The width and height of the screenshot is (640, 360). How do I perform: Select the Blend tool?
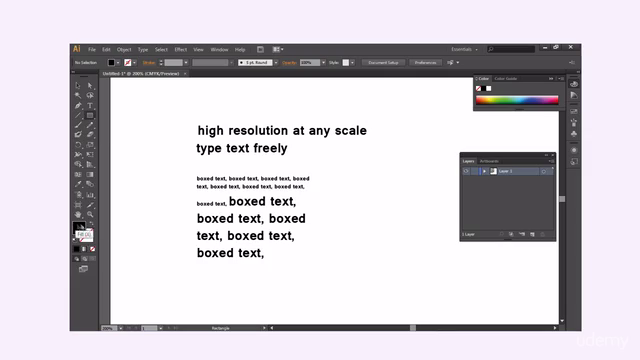pos(90,184)
